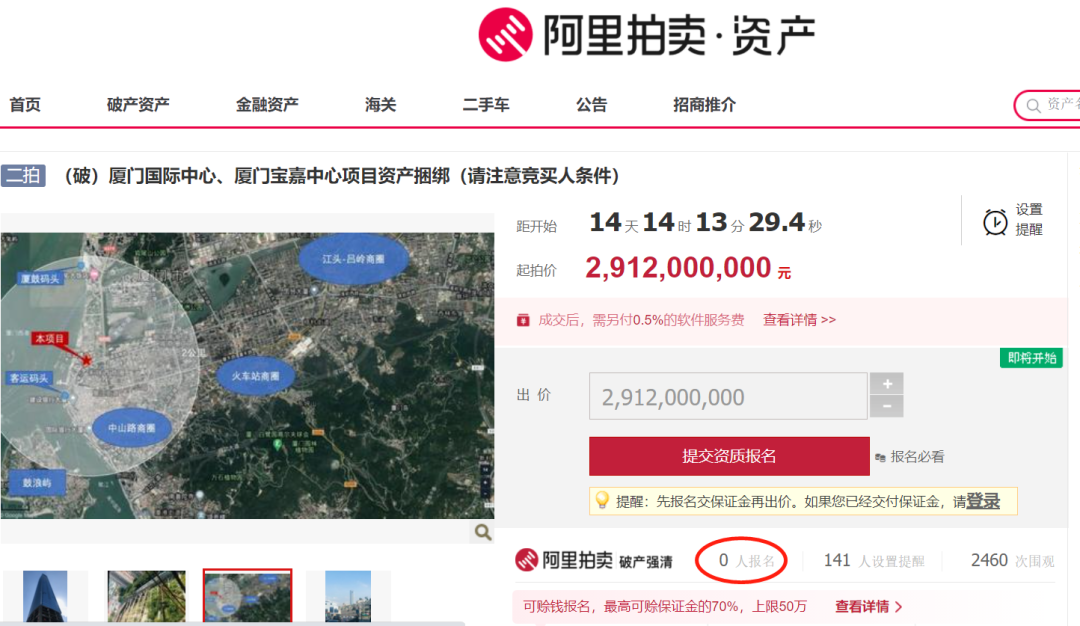Click the 即将开始 green status tag

(x=1031, y=358)
